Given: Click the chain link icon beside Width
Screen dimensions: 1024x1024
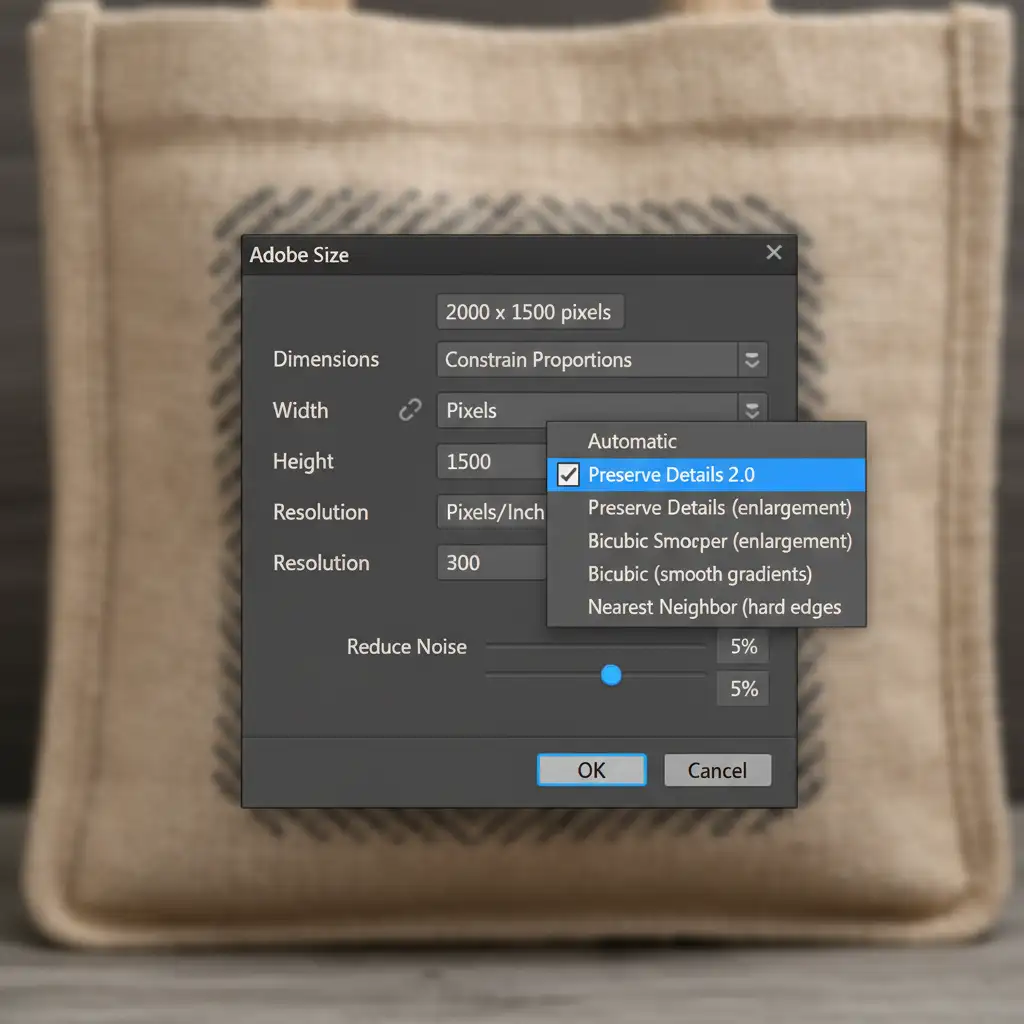Looking at the screenshot, I should (x=410, y=410).
